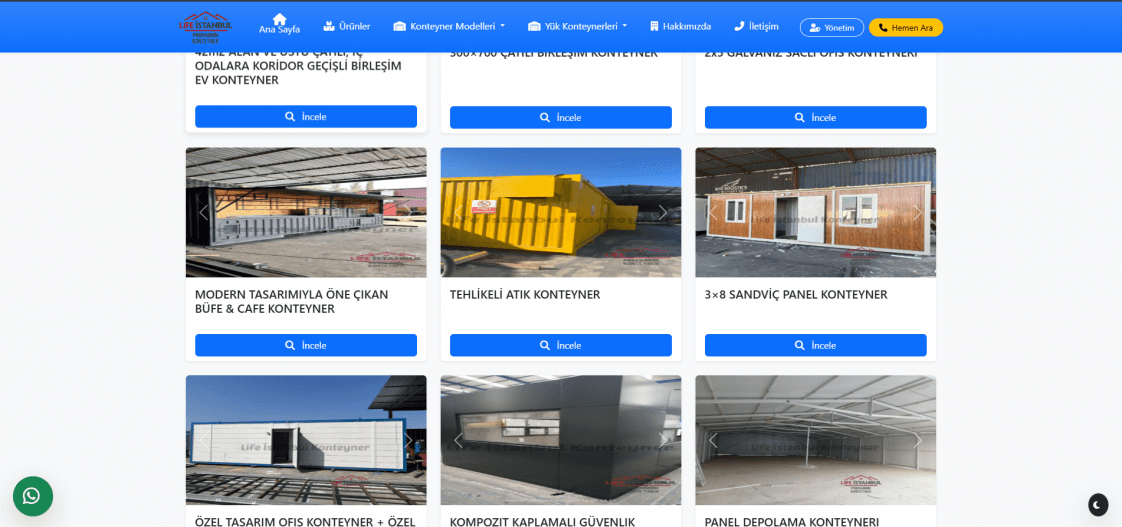1122x527 pixels.
Task: Previous image arrow on Panel Depolama photo
Action: (x=713, y=440)
